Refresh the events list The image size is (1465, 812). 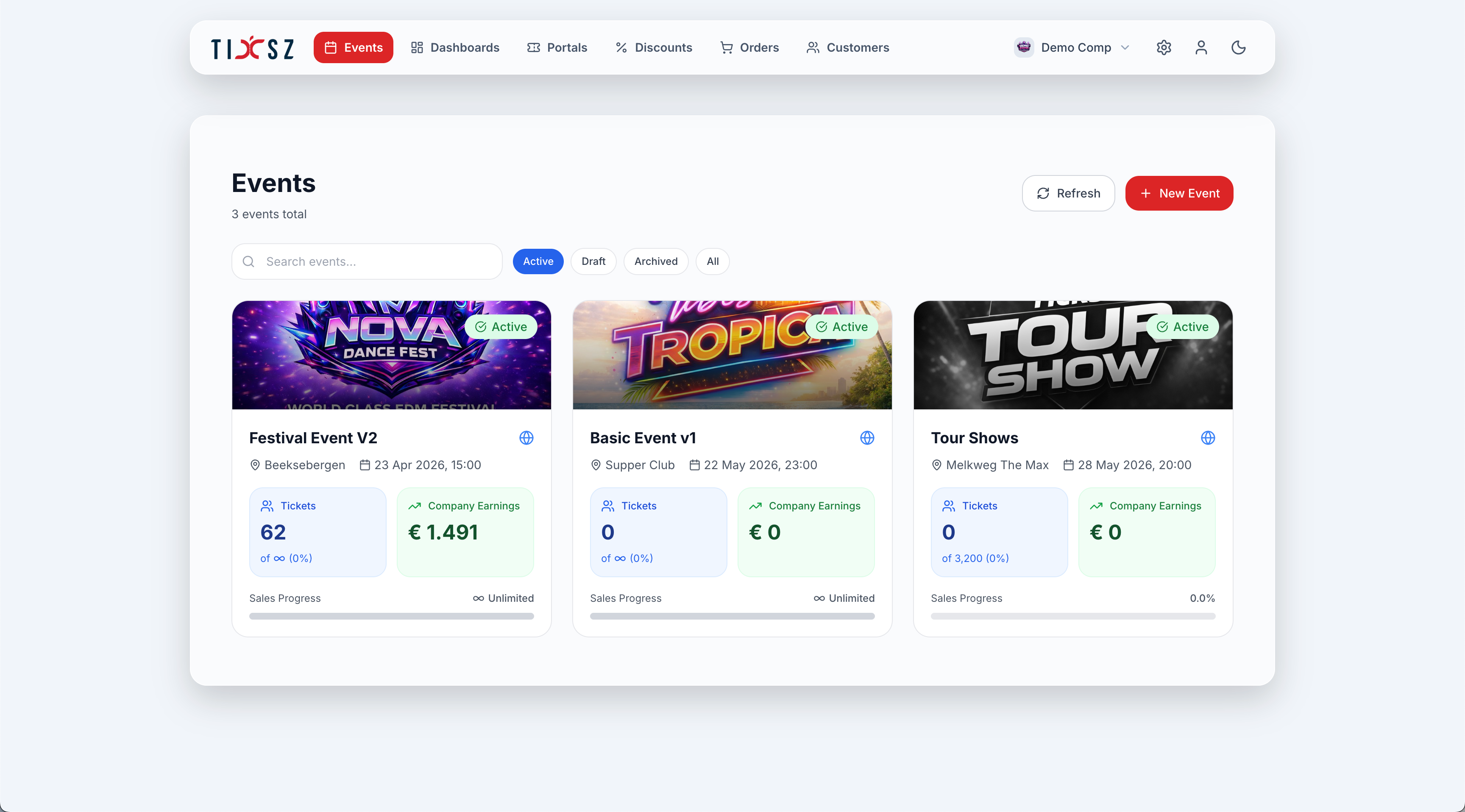(1067, 193)
